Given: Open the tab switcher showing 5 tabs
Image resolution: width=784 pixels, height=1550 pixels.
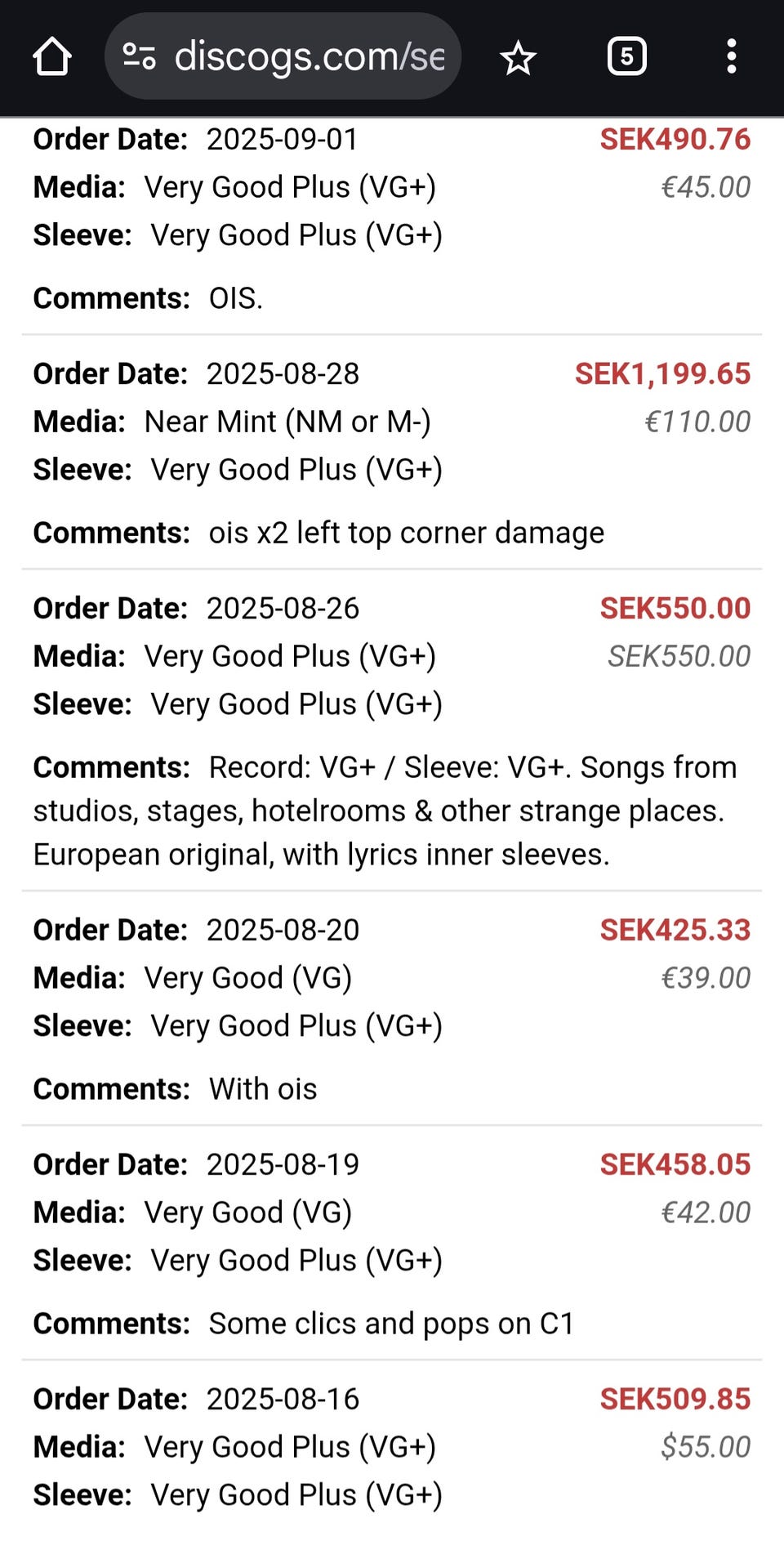Looking at the screenshot, I should [x=626, y=57].
